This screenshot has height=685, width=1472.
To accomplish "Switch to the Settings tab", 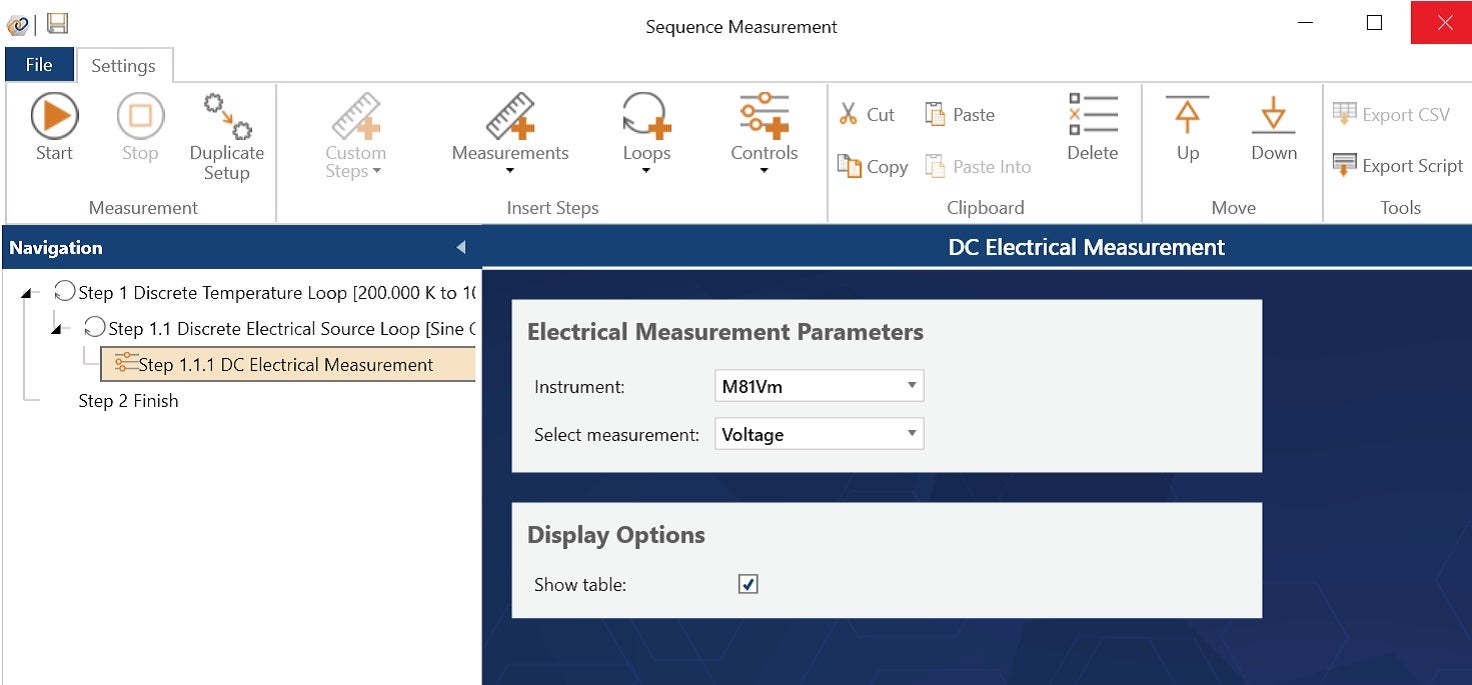I will (x=124, y=65).
